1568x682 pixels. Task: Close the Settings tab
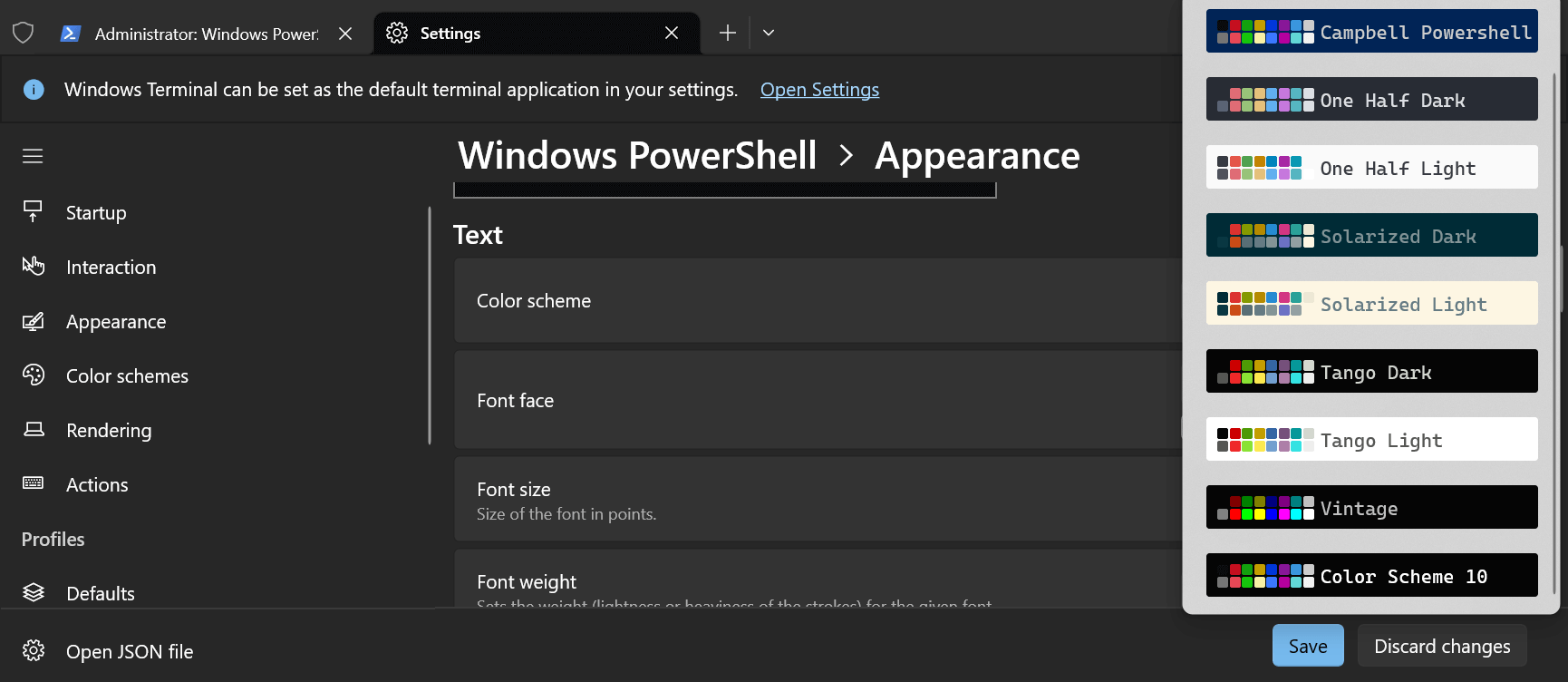pyautogui.click(x=672, y=33)
